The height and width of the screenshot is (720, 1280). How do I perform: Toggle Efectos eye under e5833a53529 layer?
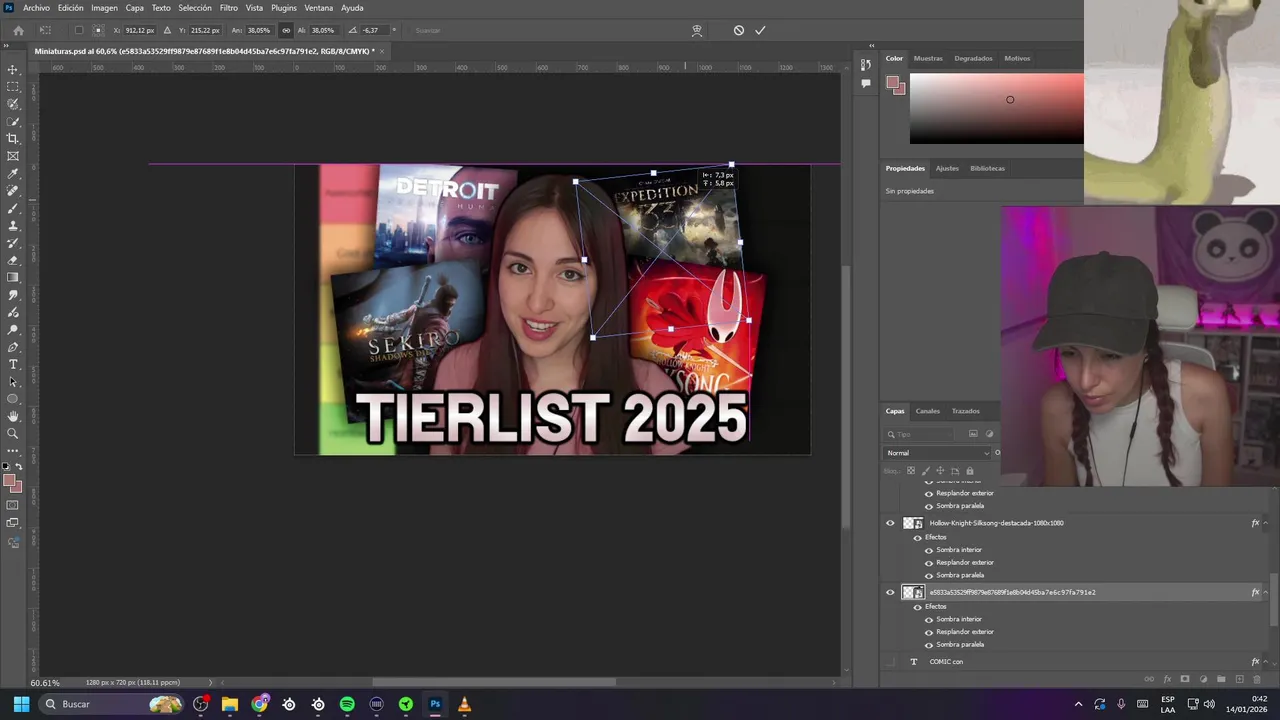(918, 606)
